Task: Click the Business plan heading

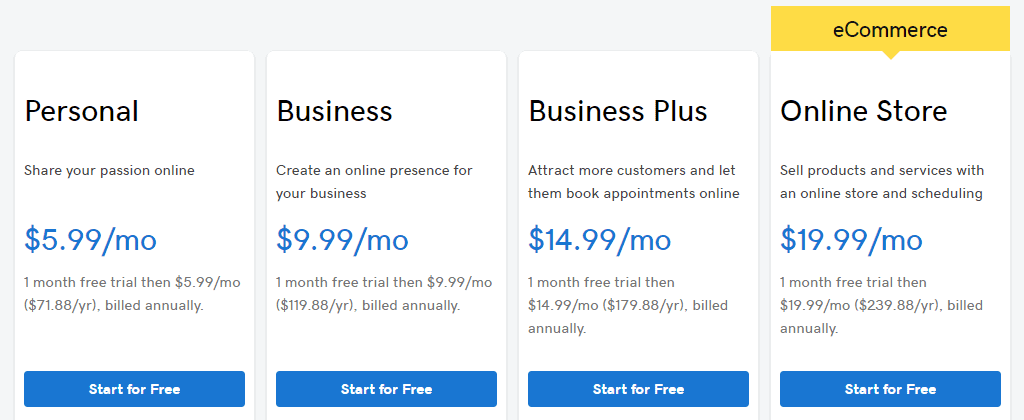Action: point(334,112)
